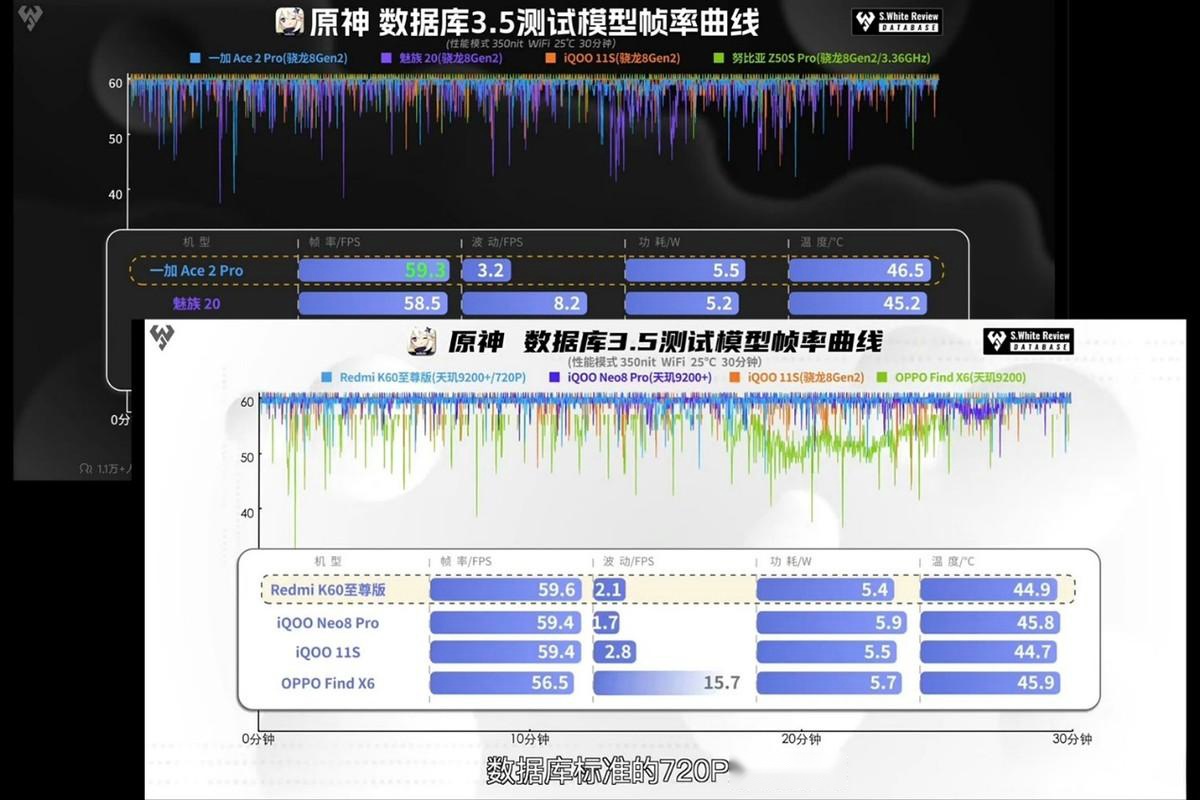Click the S.White Review Database logo on white chart
Viewport: 1200px width, 800px height.
(x=1028, y=341)
